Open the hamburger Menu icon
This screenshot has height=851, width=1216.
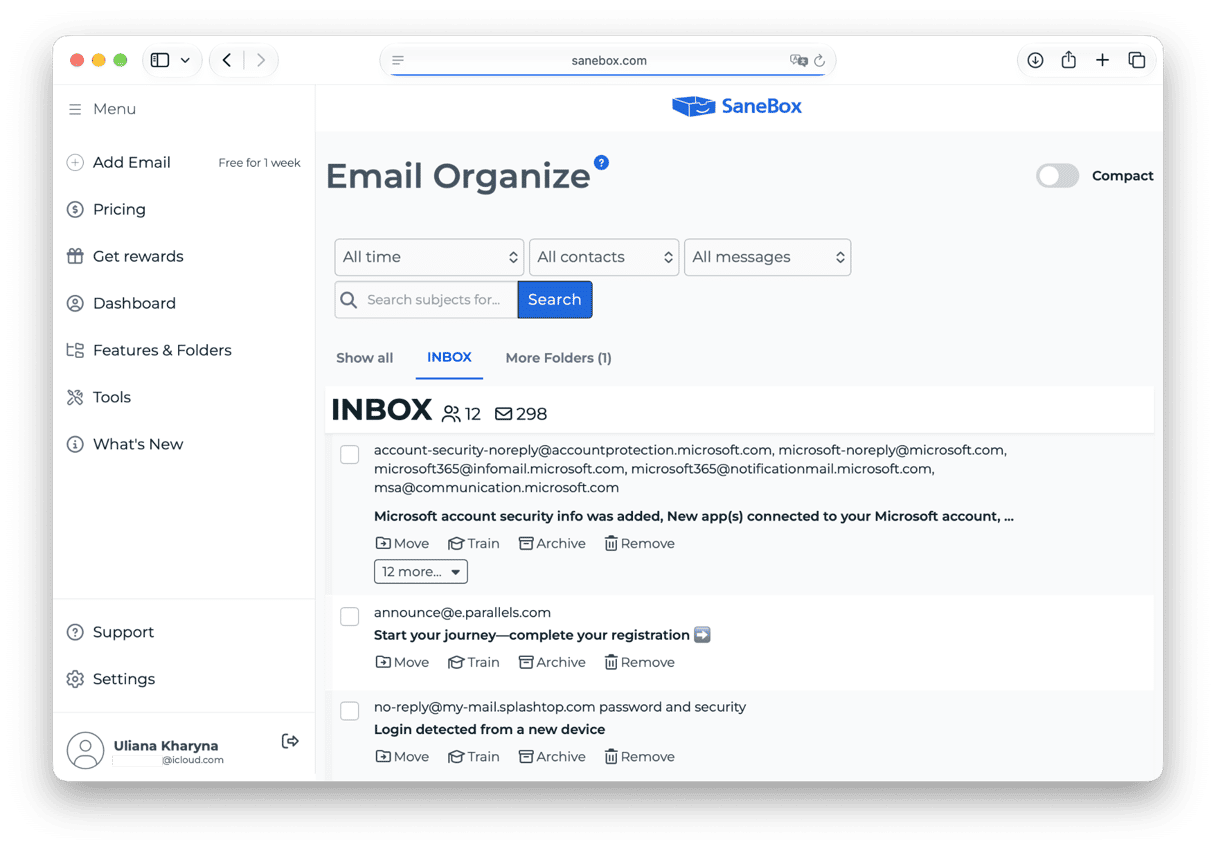75,109
